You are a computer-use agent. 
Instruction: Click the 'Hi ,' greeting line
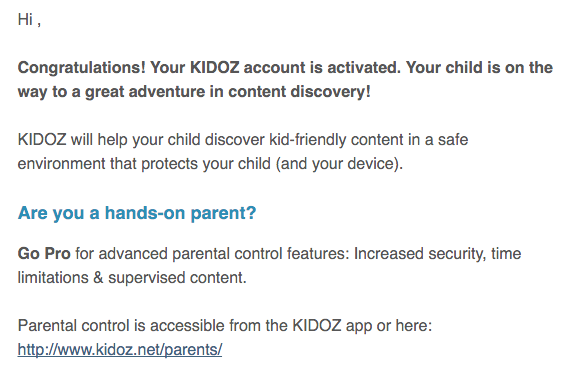point(29,19)
